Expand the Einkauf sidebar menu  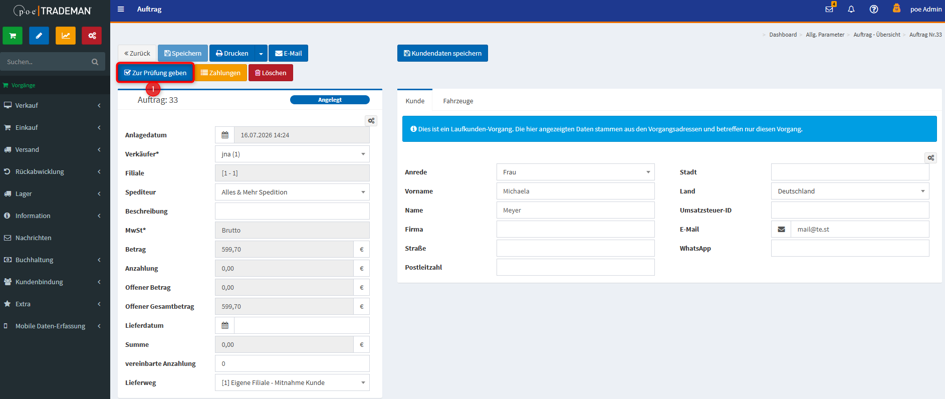55,128
